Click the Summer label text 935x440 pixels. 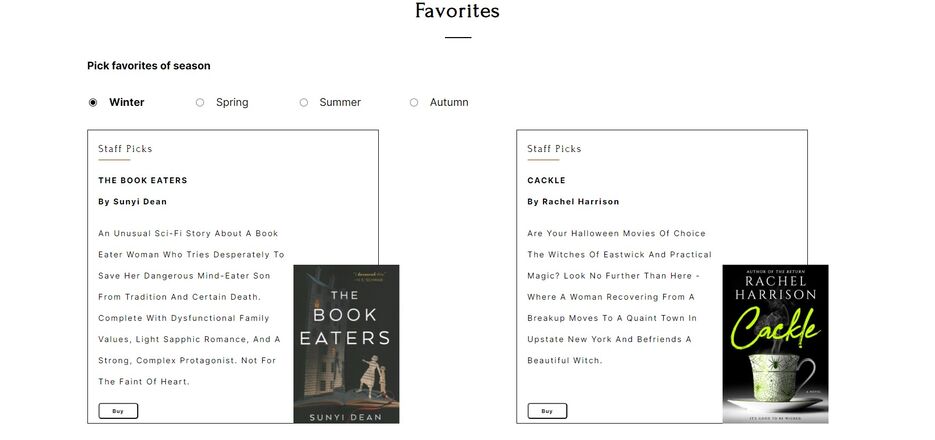(340, 102)
